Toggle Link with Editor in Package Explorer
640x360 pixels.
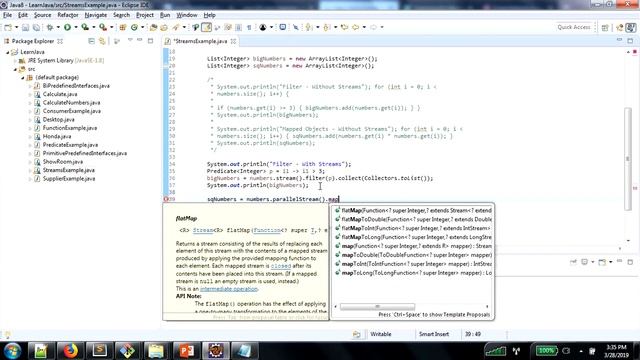[102, 41]
